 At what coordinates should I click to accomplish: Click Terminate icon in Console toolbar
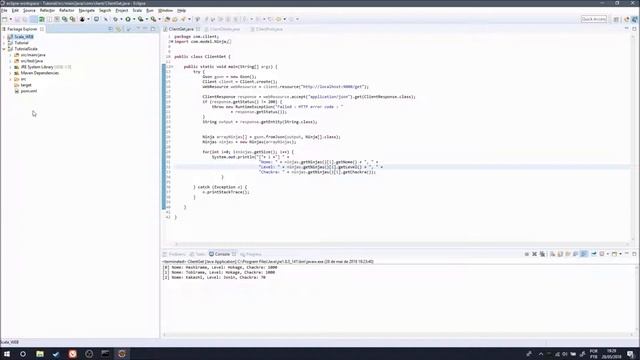(527, 254)
